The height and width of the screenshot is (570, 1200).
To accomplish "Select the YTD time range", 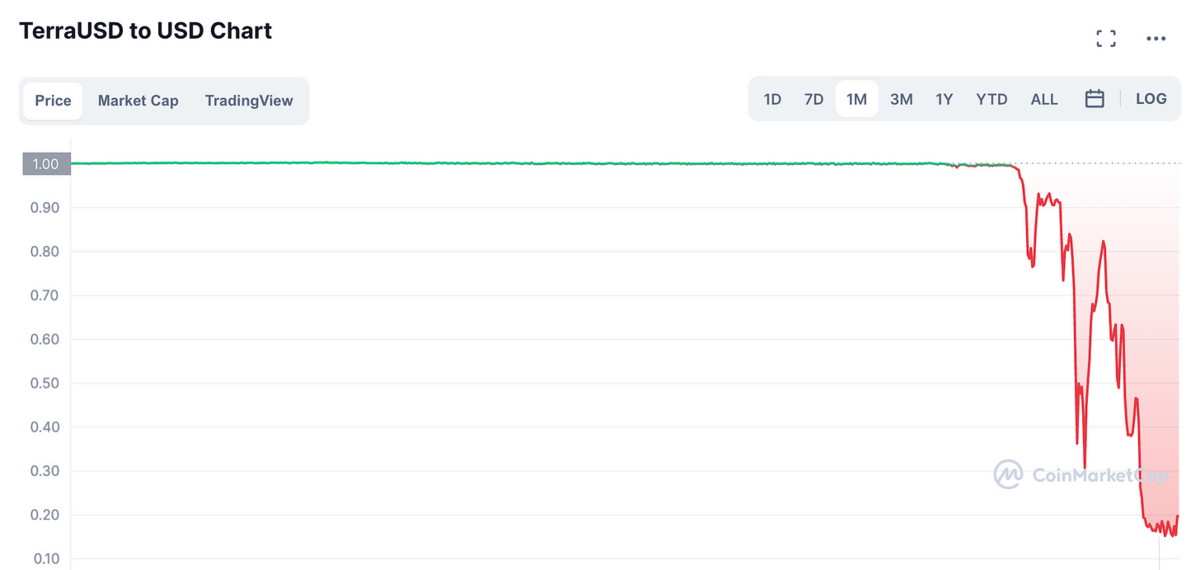I will click(x=991, y=99).
